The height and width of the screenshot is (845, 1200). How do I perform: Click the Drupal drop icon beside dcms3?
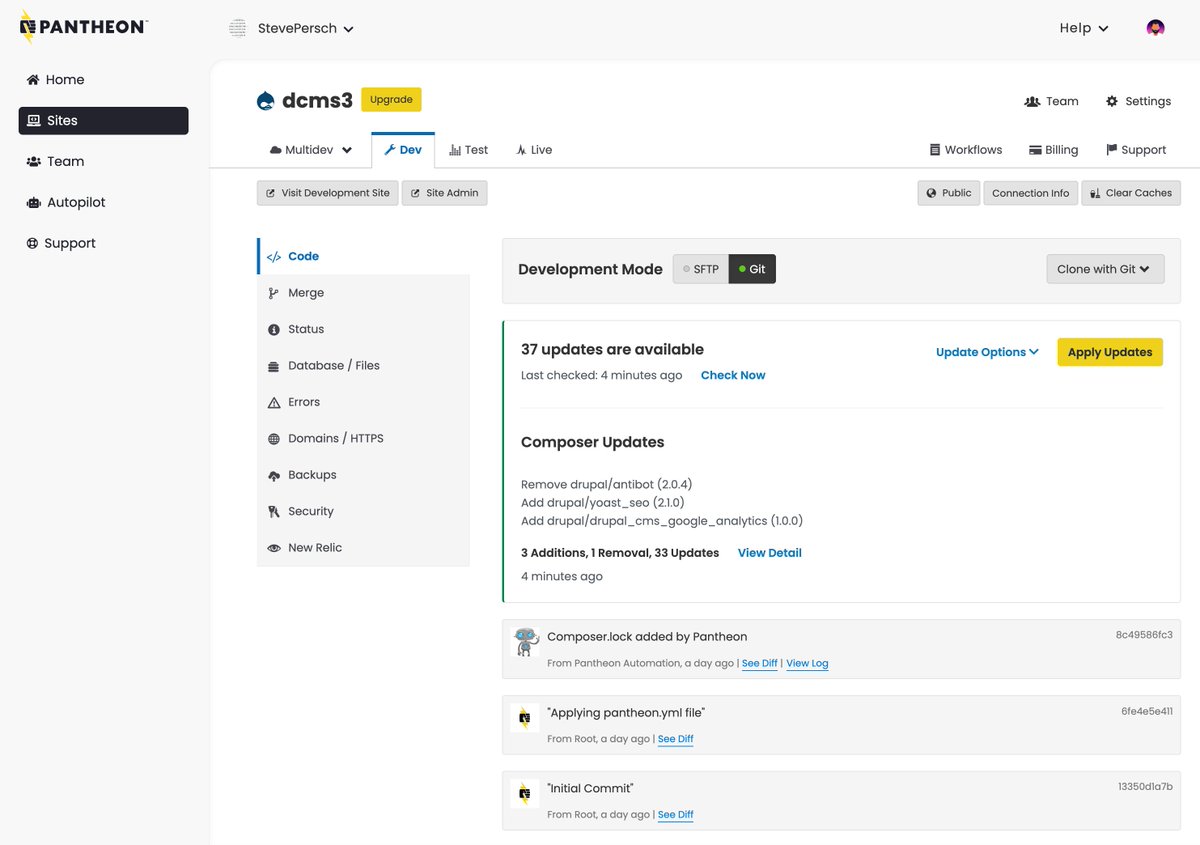[266, 100]
